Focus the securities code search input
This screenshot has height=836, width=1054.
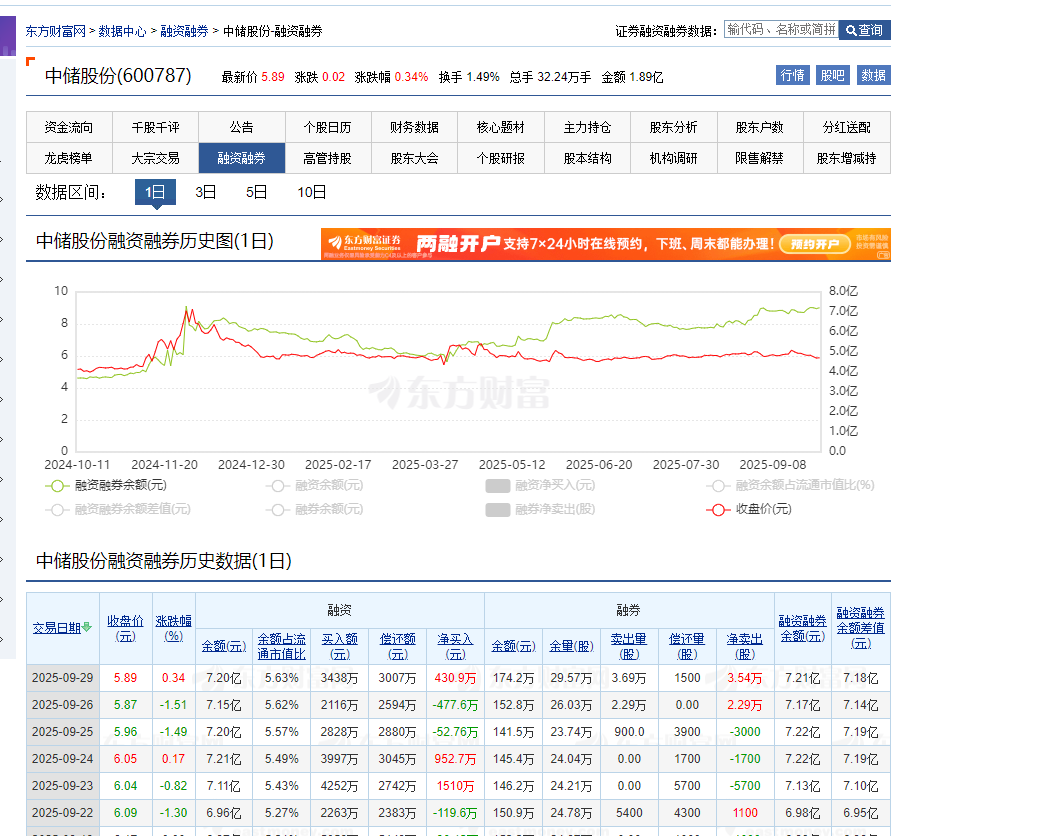(781, 30)
